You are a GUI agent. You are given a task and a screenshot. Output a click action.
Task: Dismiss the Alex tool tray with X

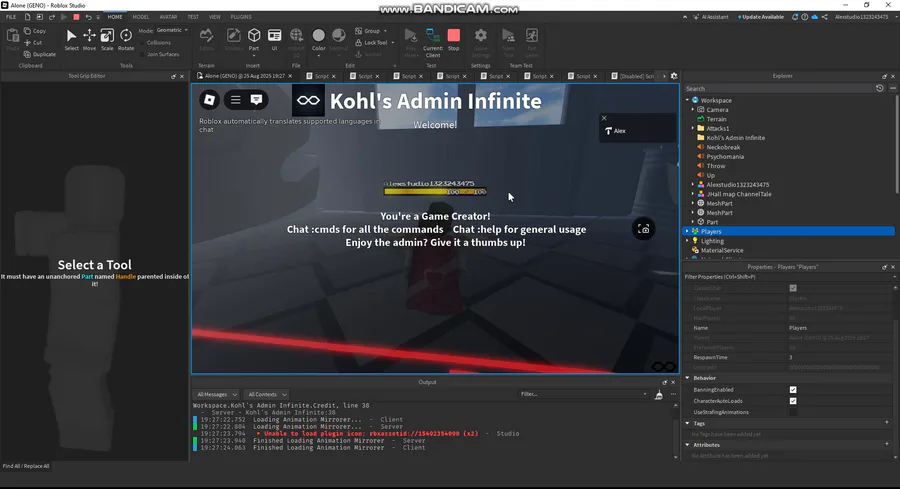[604, 118]
